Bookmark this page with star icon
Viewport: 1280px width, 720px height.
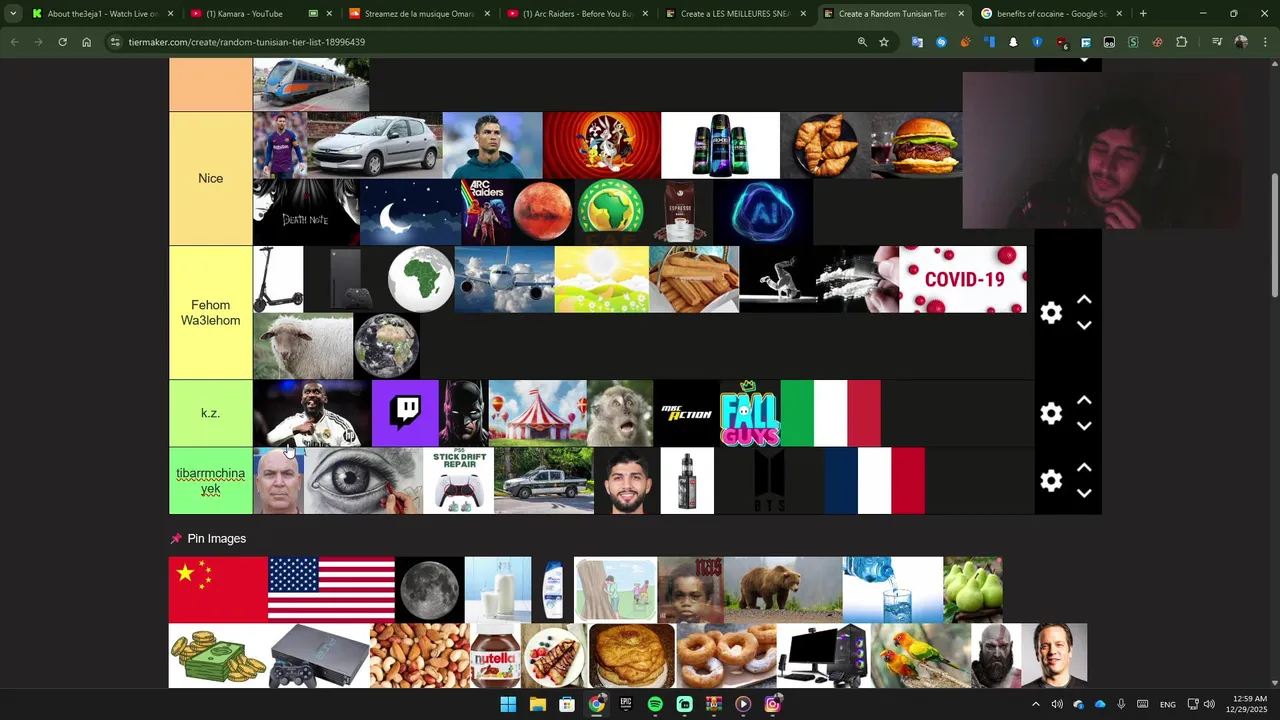[884, 42]
